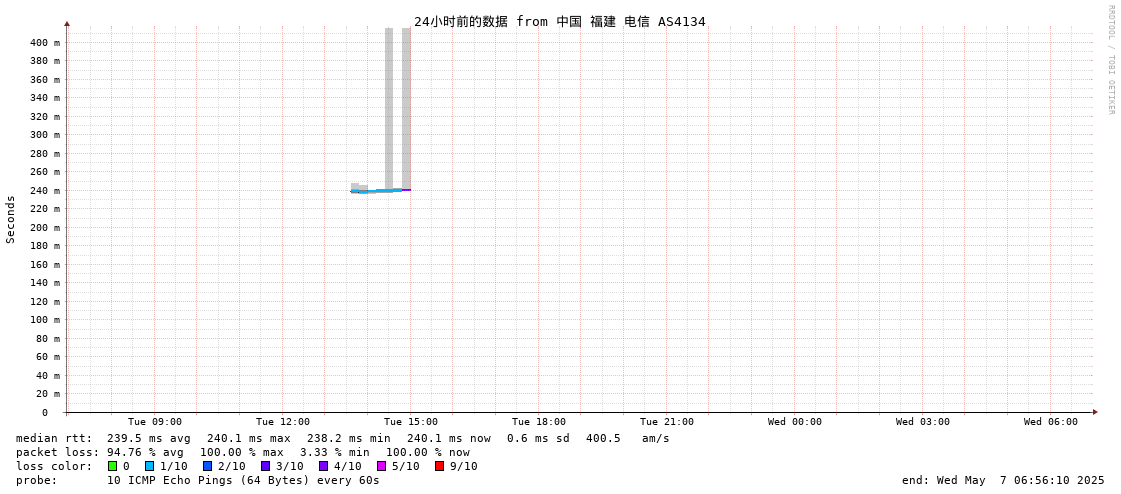Viewport: 1121px width, 494px height.
Task: Click the '100.00 % now' packet loss value
Action: point(428,453)
